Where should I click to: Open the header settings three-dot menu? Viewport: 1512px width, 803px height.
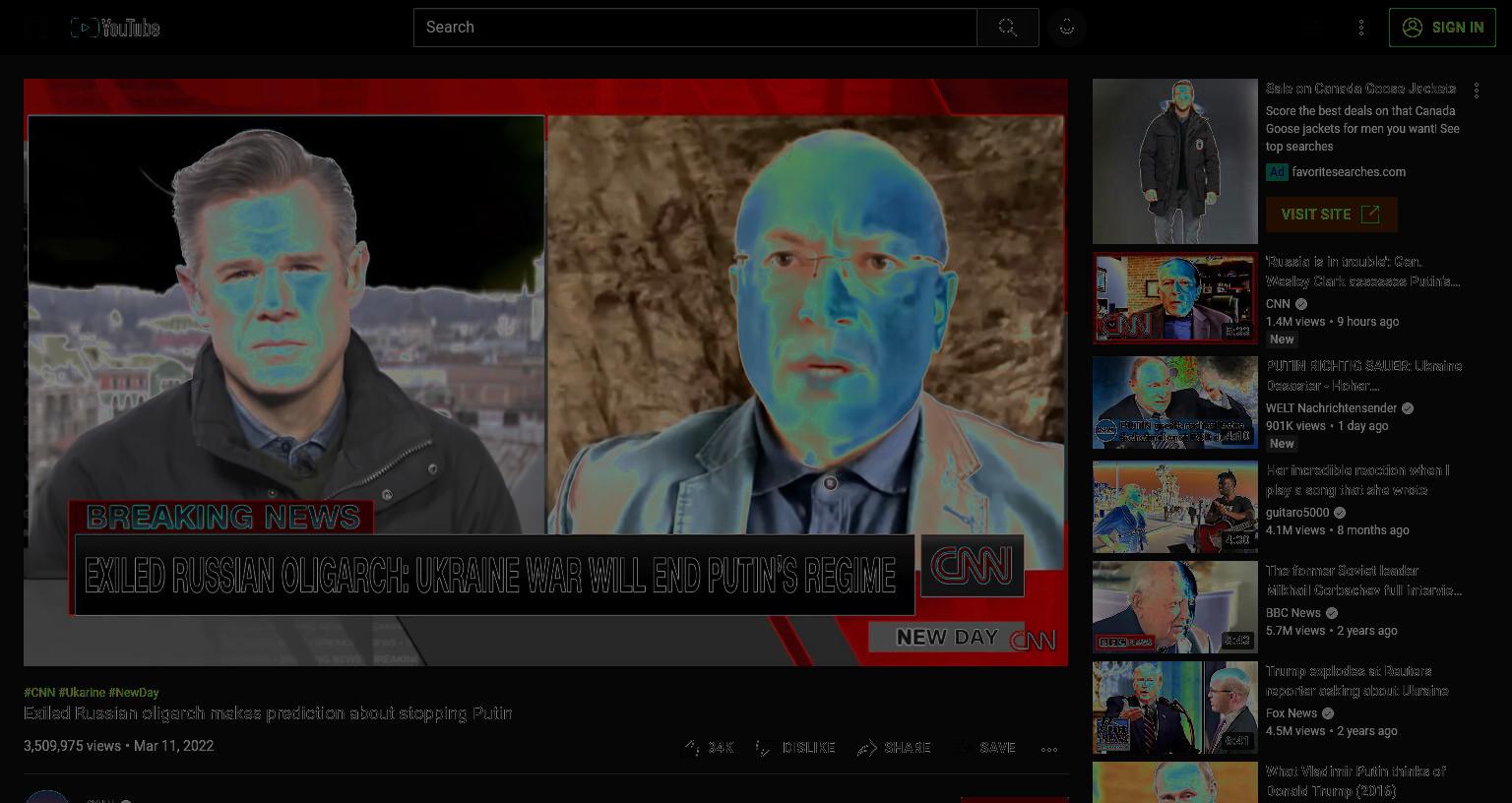pos(1361,28)
